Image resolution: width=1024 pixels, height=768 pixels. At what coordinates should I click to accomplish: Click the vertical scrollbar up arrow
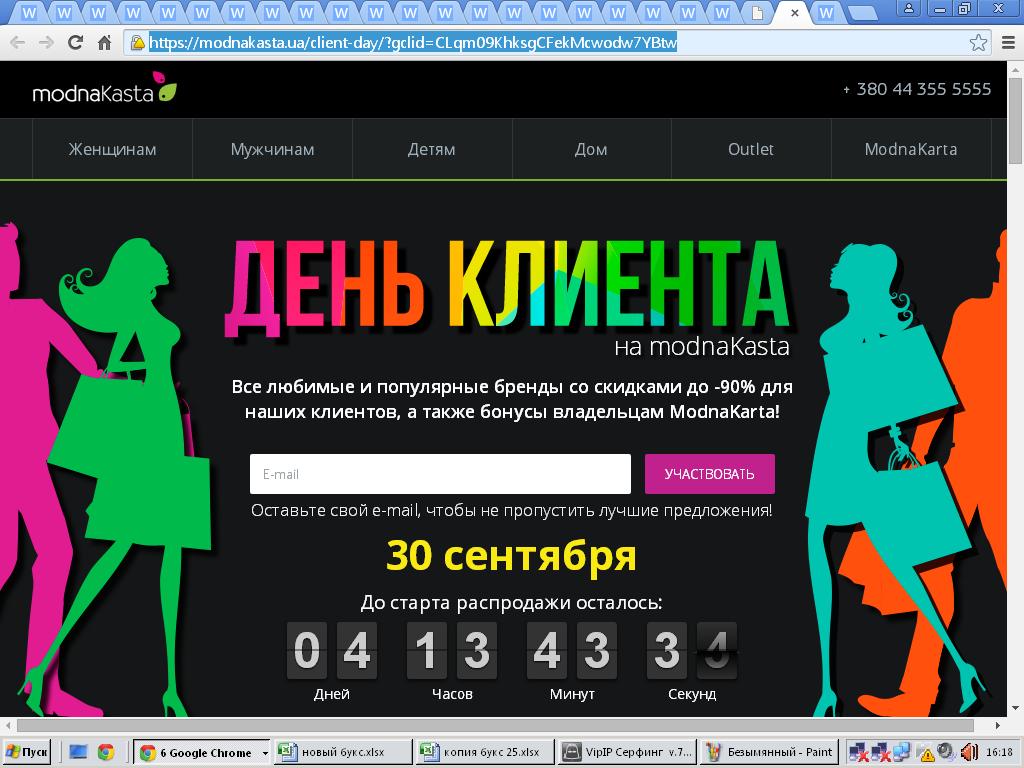click(x=1016, y=69)
